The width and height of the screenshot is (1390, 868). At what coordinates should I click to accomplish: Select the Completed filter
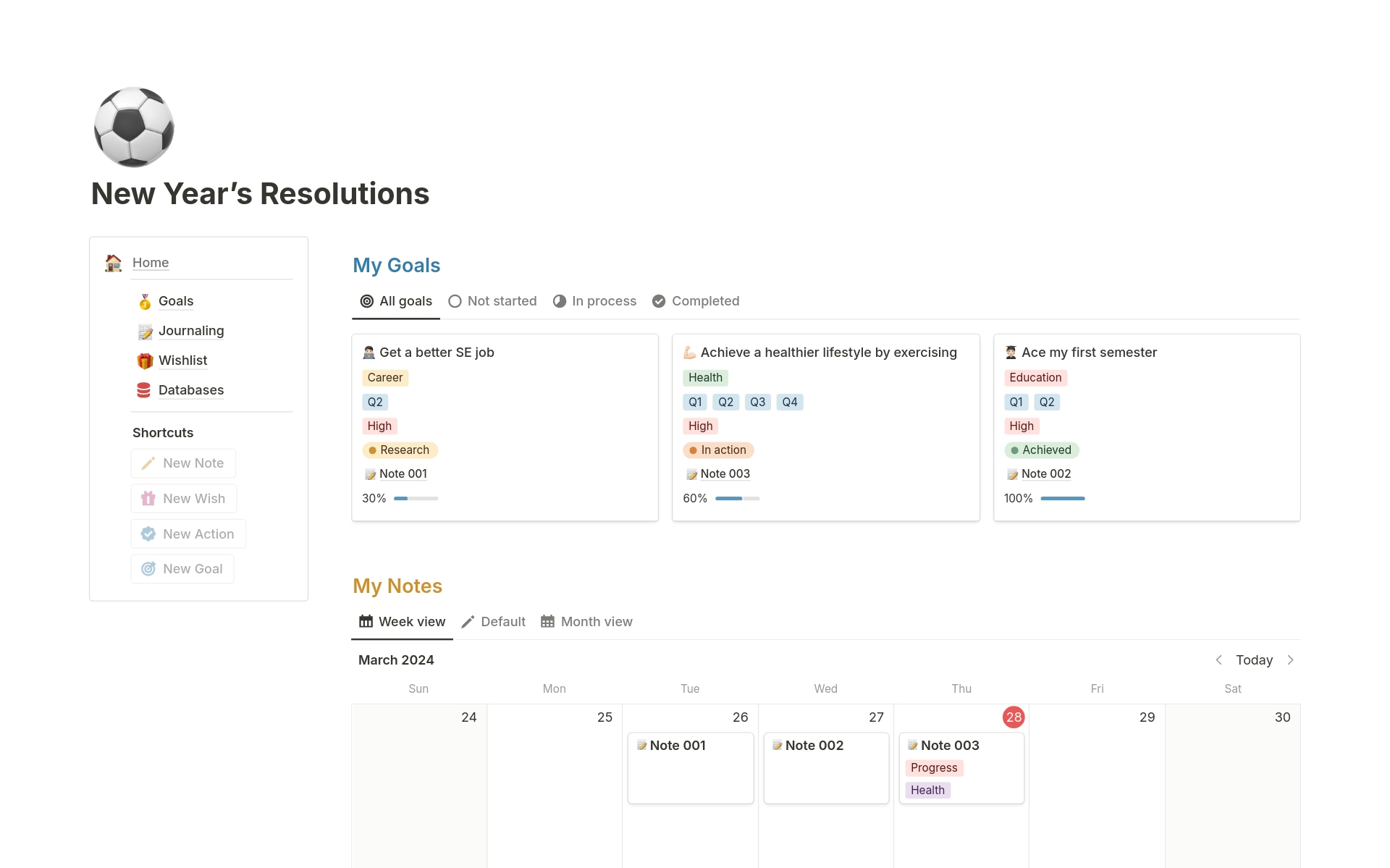(695, 301)
